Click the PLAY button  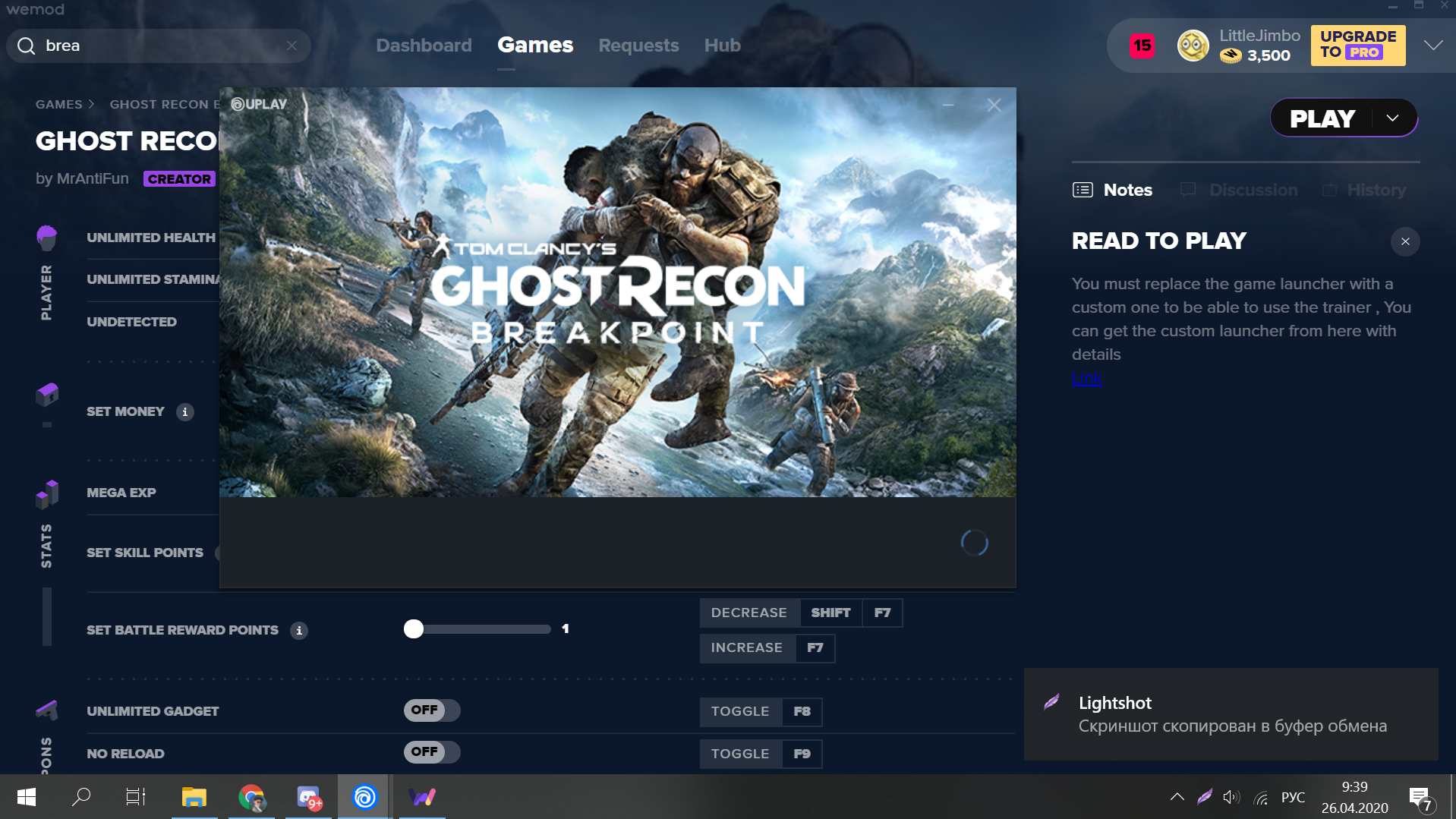pyautogui.click(x=1322, y=118)
